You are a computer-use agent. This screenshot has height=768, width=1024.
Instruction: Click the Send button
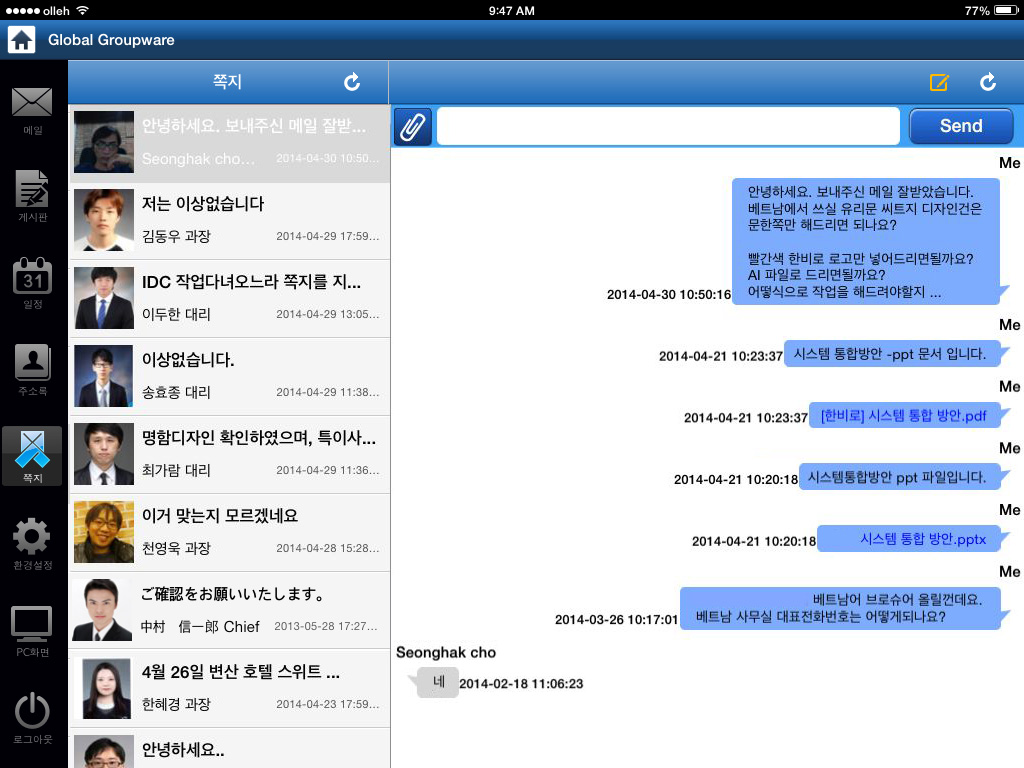click(961, 125)
